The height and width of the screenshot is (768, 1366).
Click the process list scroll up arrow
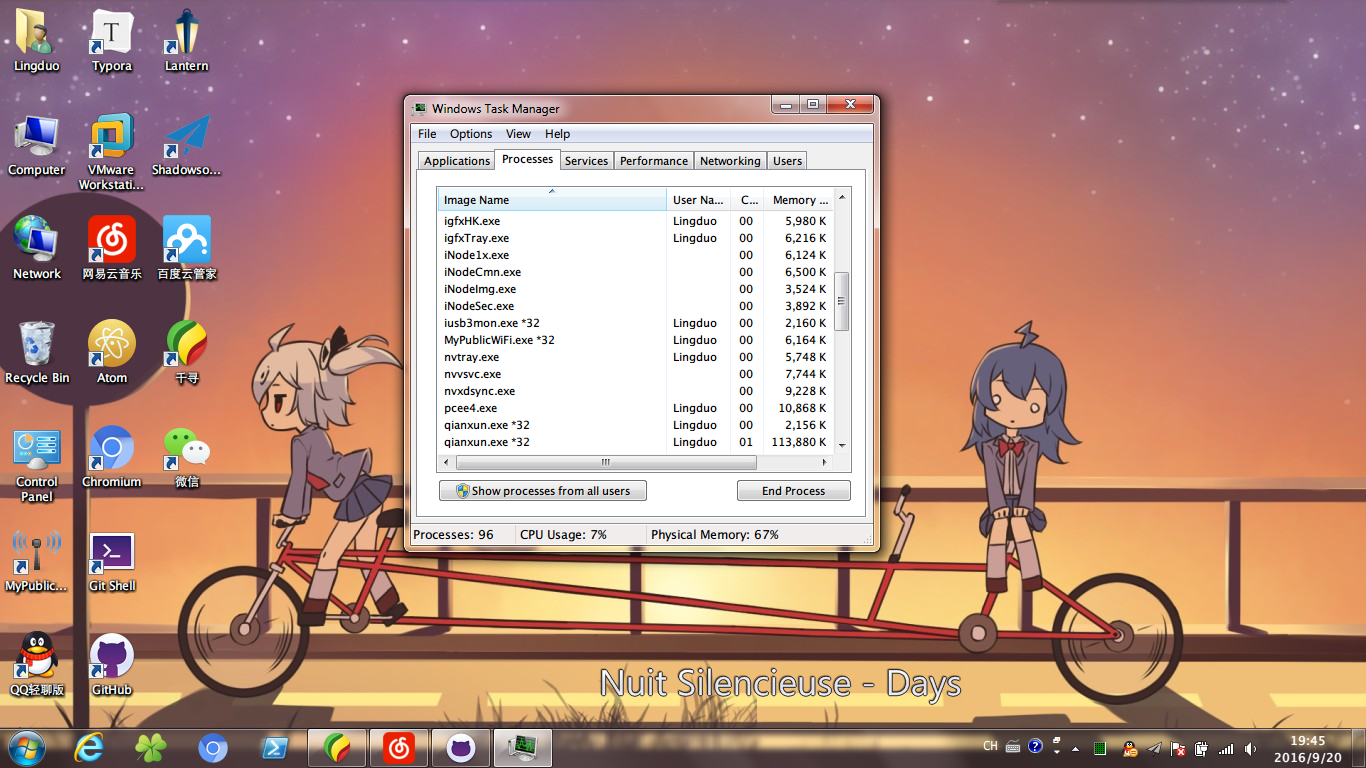[x=842, y=197]
